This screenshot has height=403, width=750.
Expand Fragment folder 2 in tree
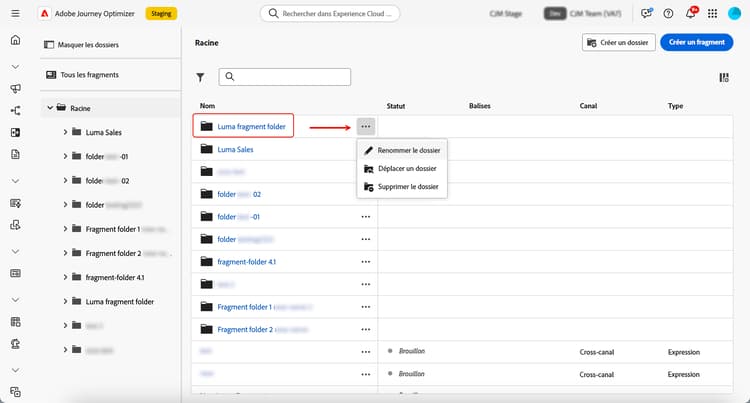(x=65, y=253)
